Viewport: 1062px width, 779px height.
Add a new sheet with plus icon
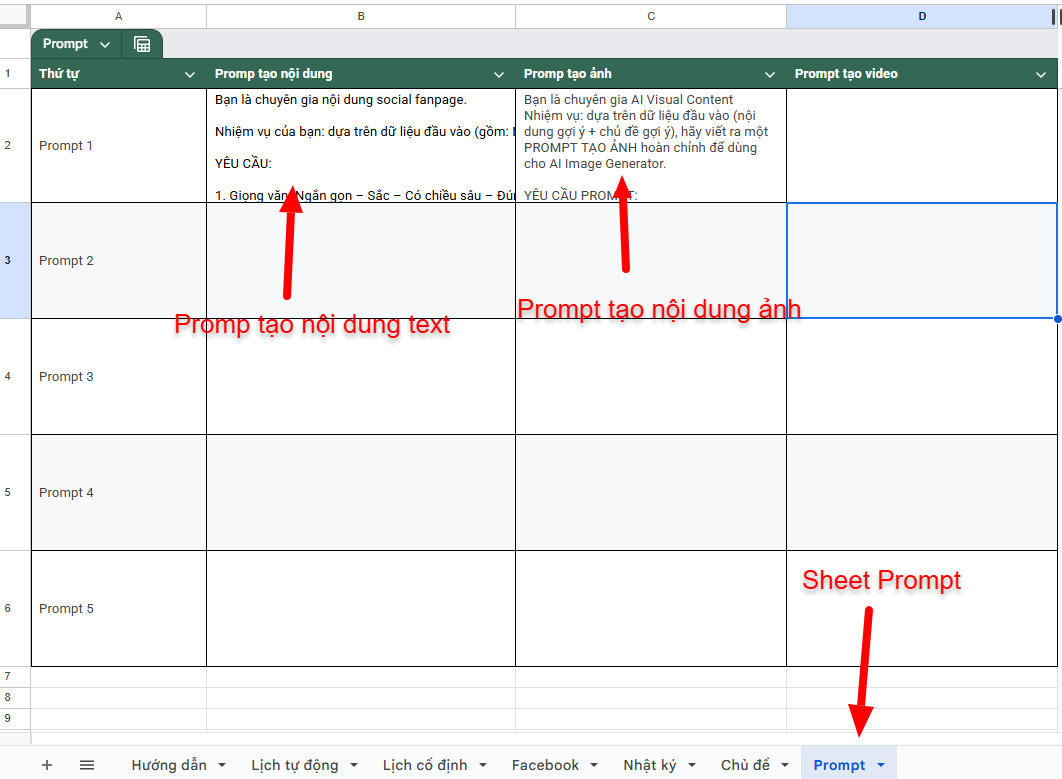tap(47, 765)
